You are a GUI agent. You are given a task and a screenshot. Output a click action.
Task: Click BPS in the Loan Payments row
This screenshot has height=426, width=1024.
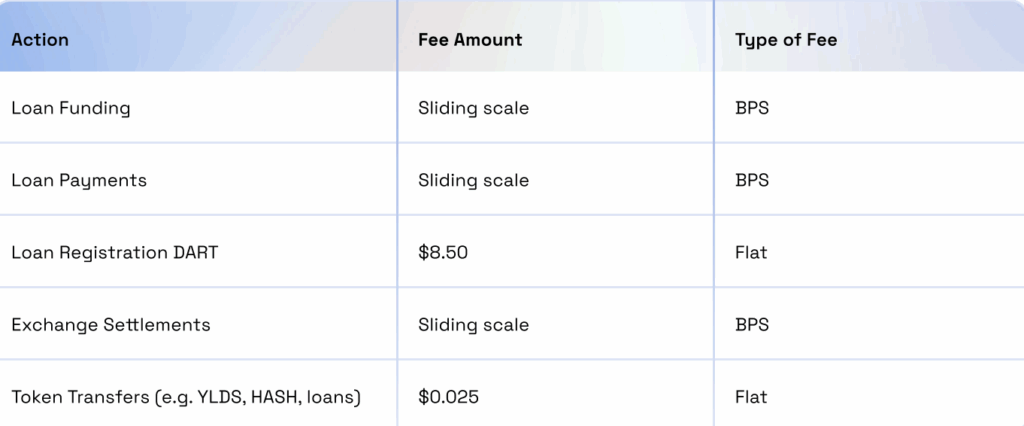pos(752,180)
